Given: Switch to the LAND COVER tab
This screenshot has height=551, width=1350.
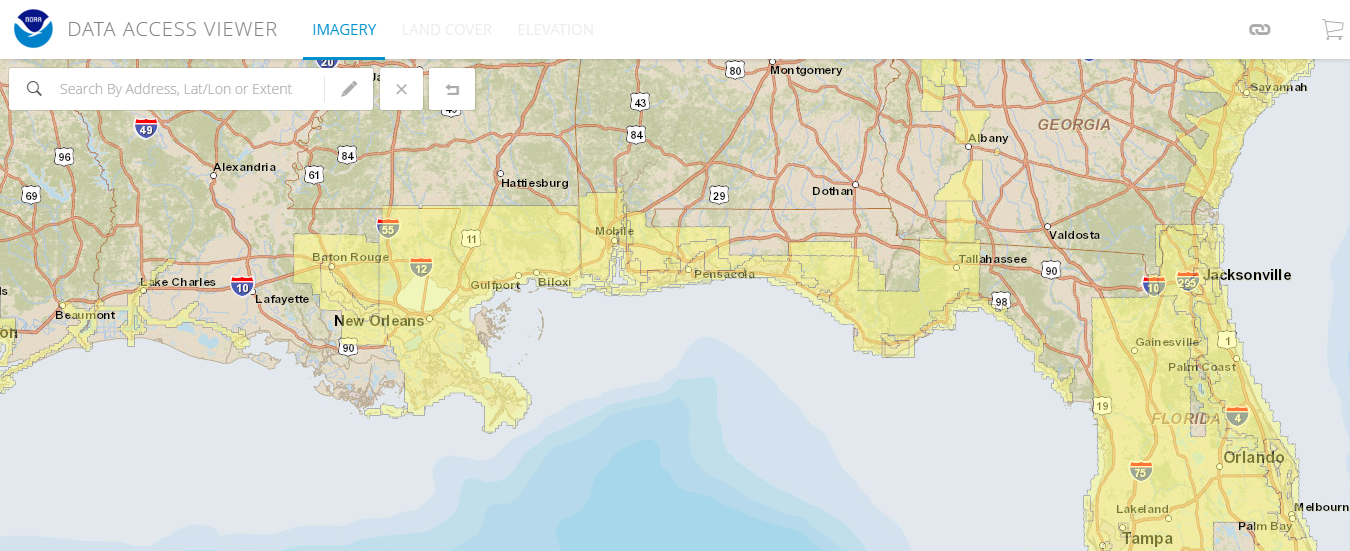Looking at the screenshot, I should [x=447, y=30].
